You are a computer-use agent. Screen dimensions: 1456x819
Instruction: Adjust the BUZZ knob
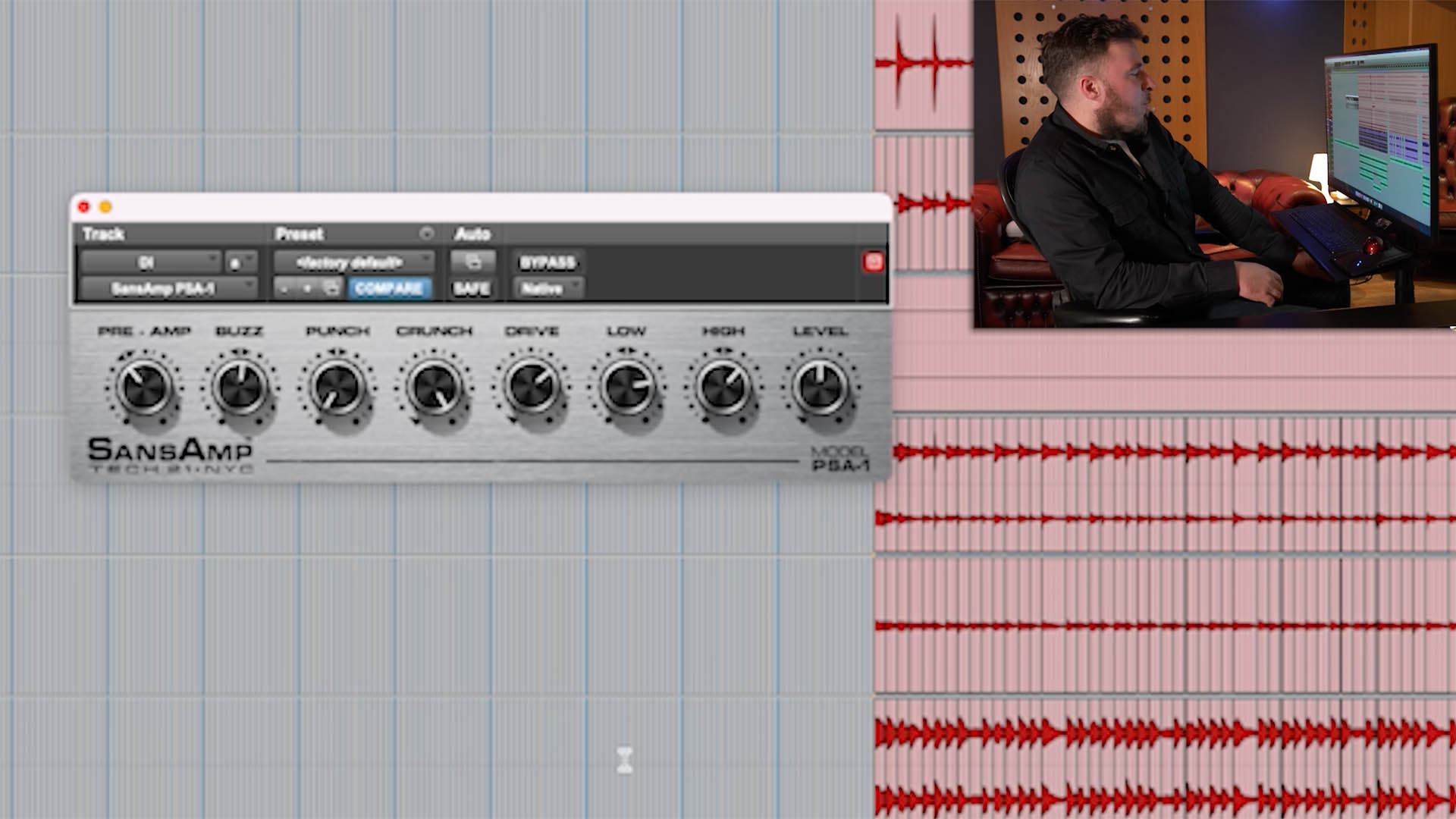(240, 386)
